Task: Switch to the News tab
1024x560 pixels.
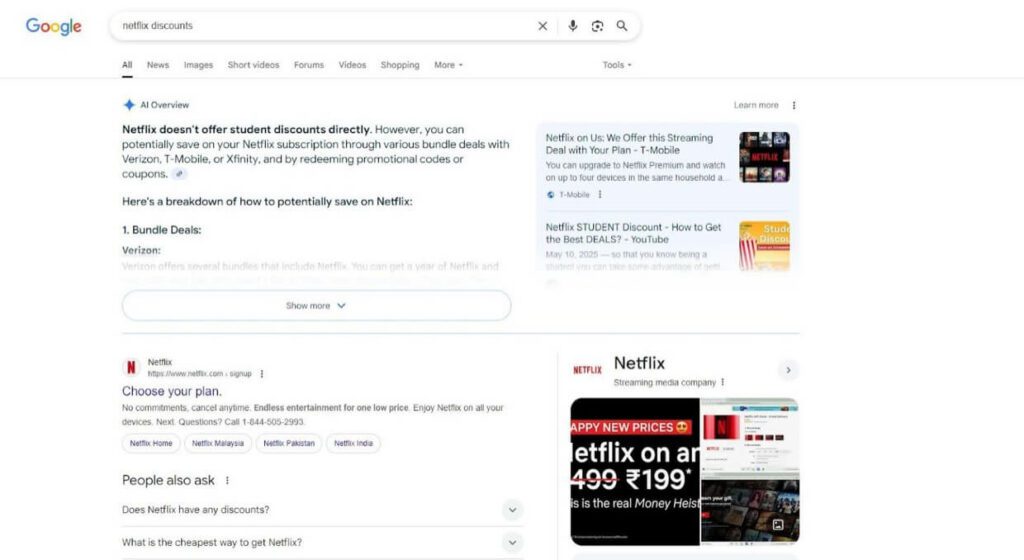Action: [157, 65]
